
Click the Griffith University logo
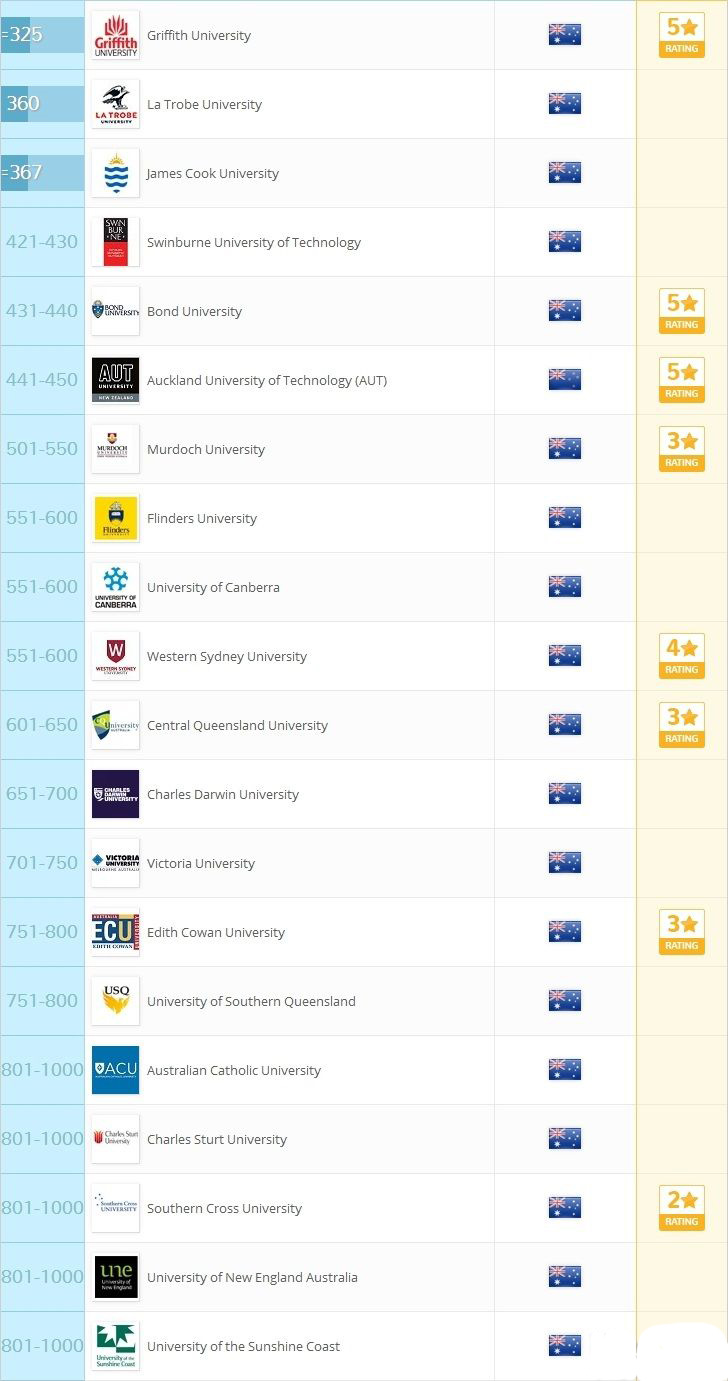115,35
